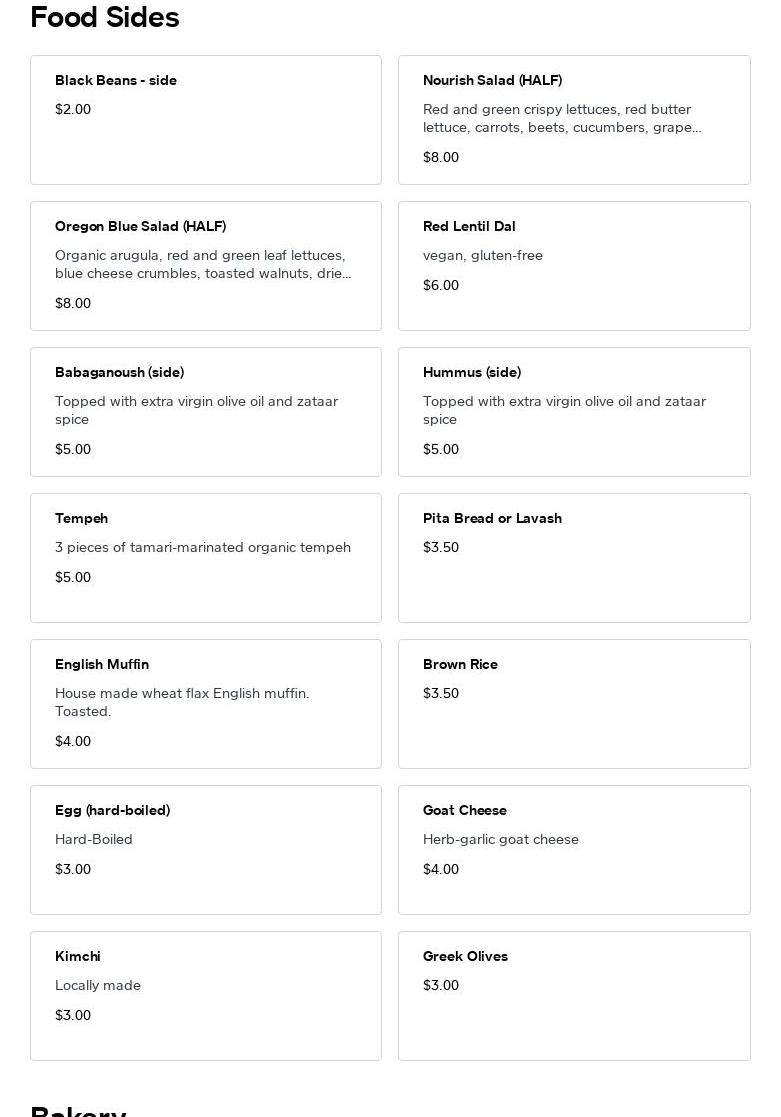781x1117 pixels.
Task: Click the $3.50 price under Brown Rice
Action: pos(441,693)
